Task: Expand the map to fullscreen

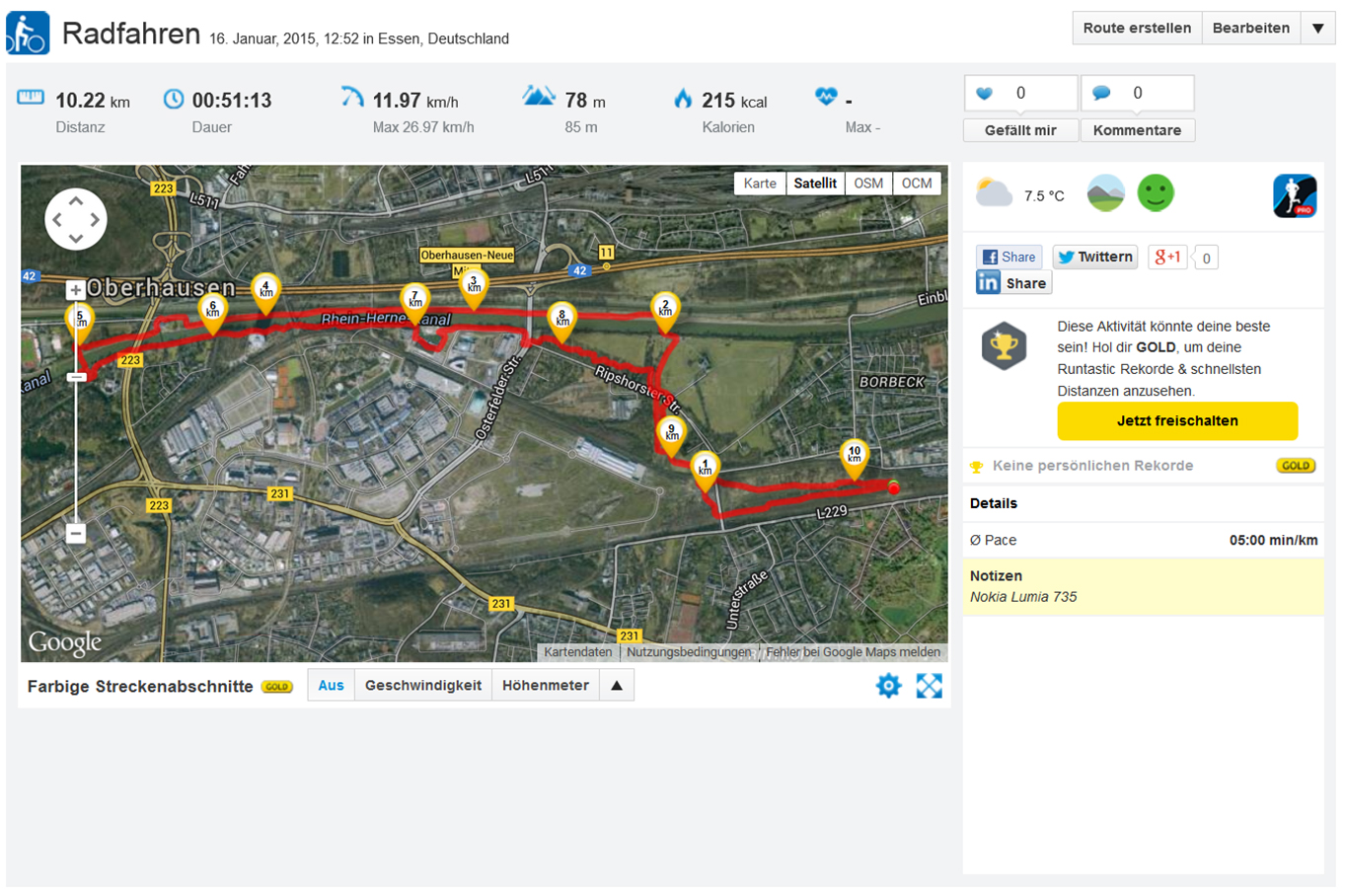Action: [929, 686]
